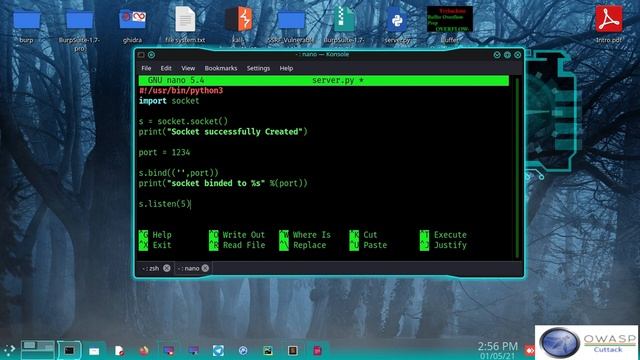The width and height of the screenshot is (640, 360).
Task: Click the 'Justify' nano shortcut label
Action: click(x=450, y=245)
